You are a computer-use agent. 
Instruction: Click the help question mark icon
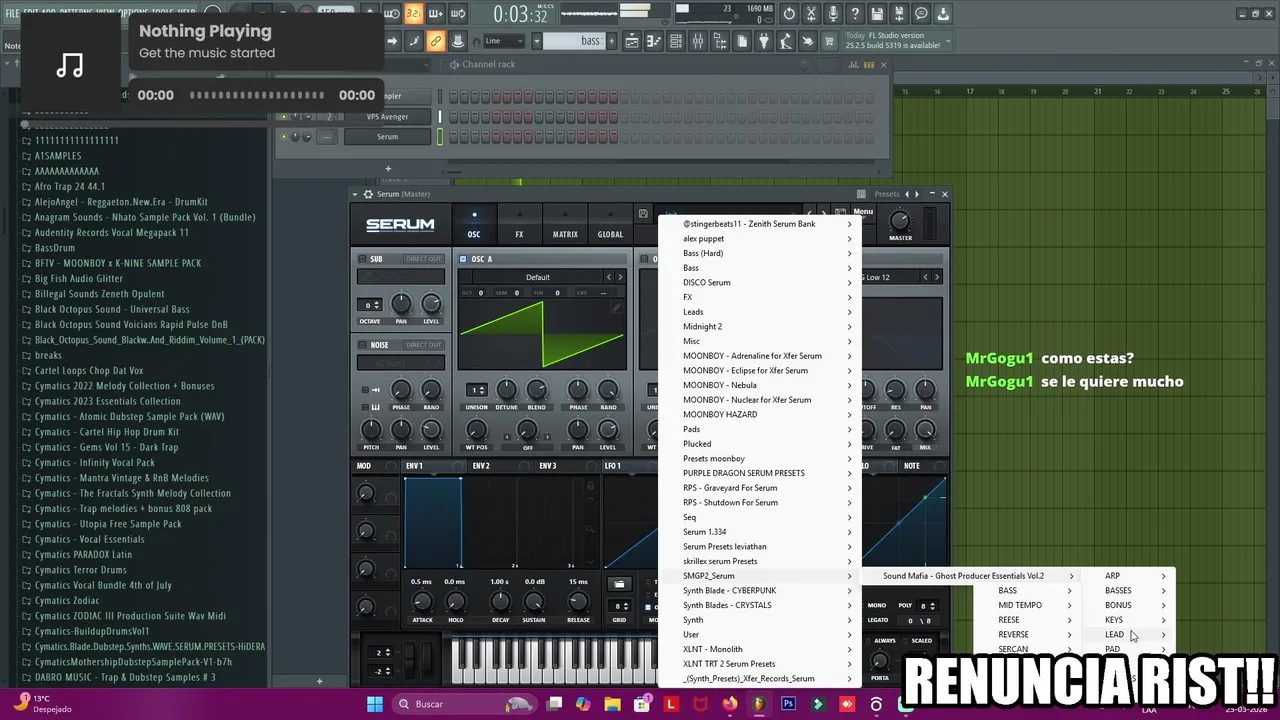855,14
